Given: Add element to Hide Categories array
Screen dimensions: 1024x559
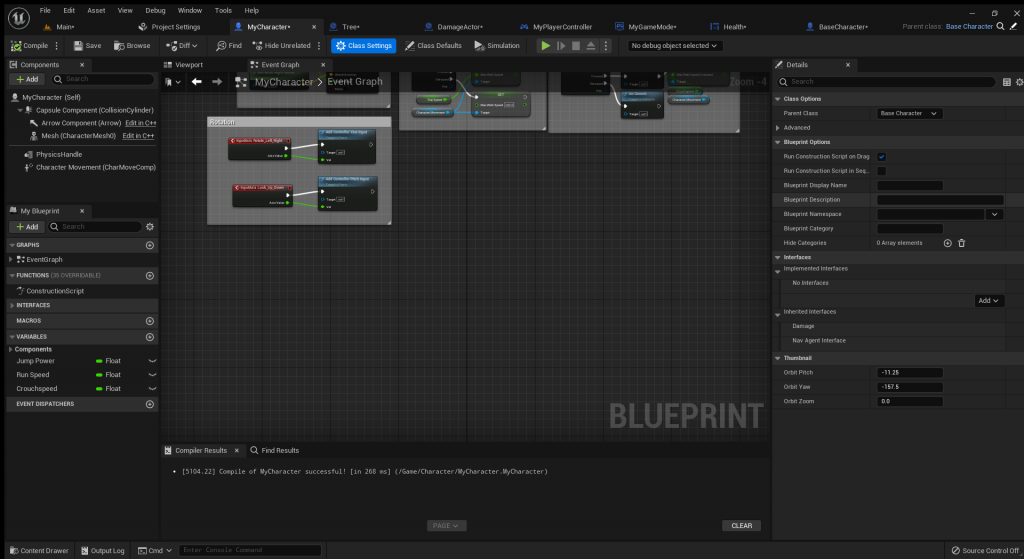Looking at the screenshot, I should (x=948, y=243).
